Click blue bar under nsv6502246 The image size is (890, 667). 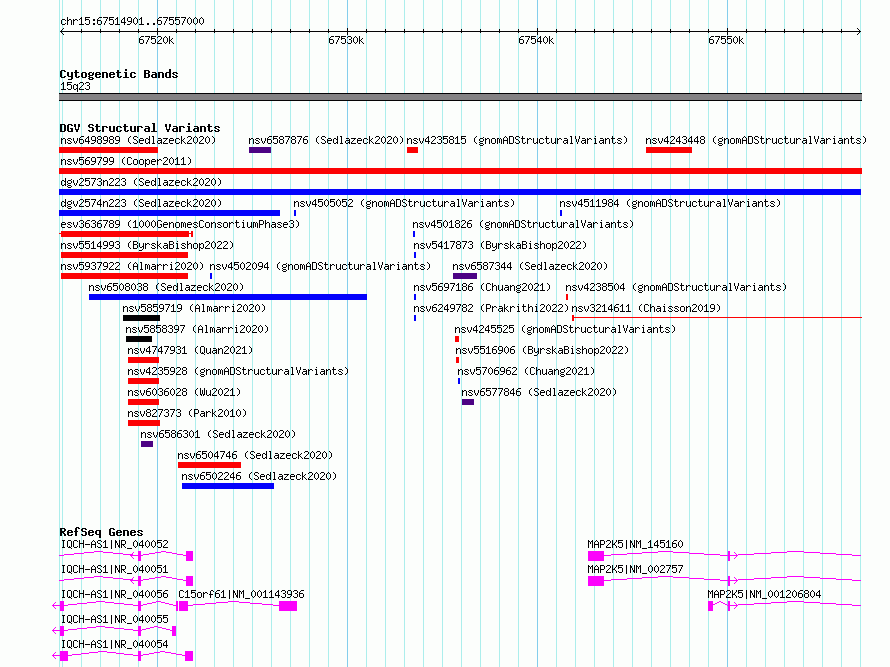pyautogui.click(x=228, y=486)
